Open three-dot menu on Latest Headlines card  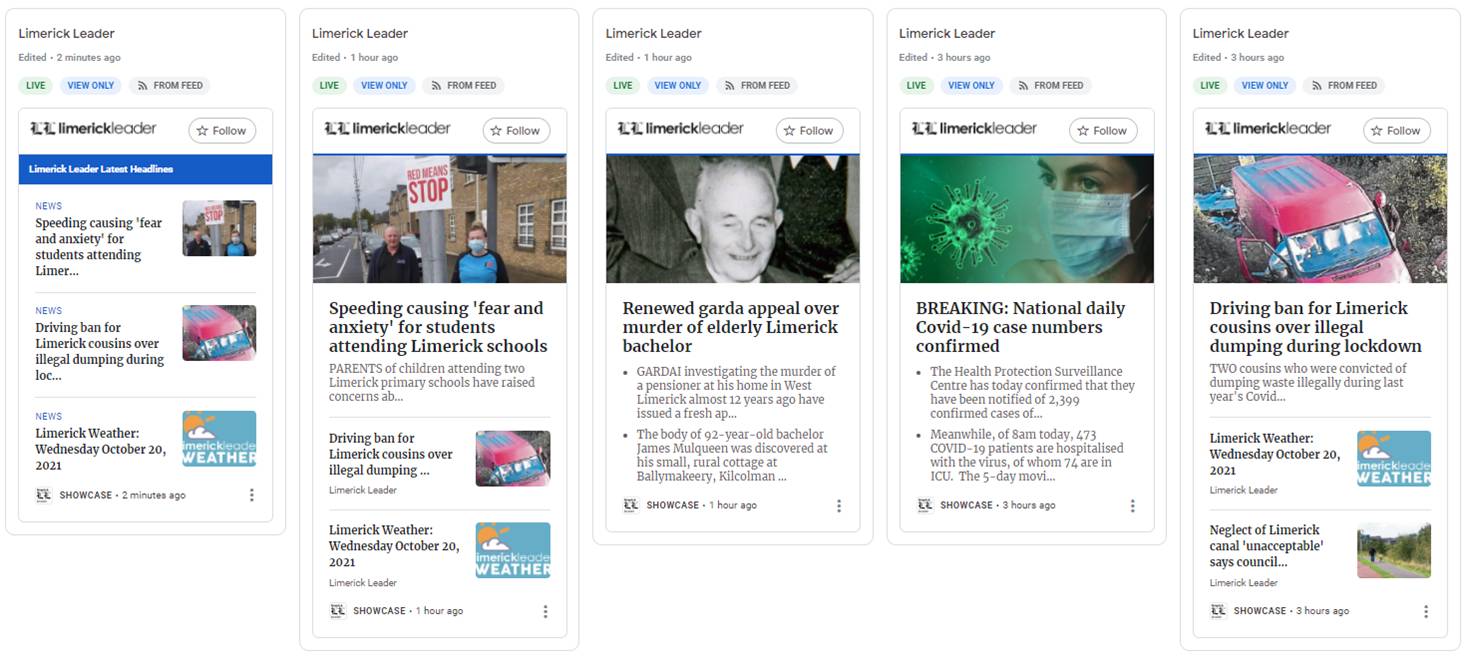[x=251, y=495]
